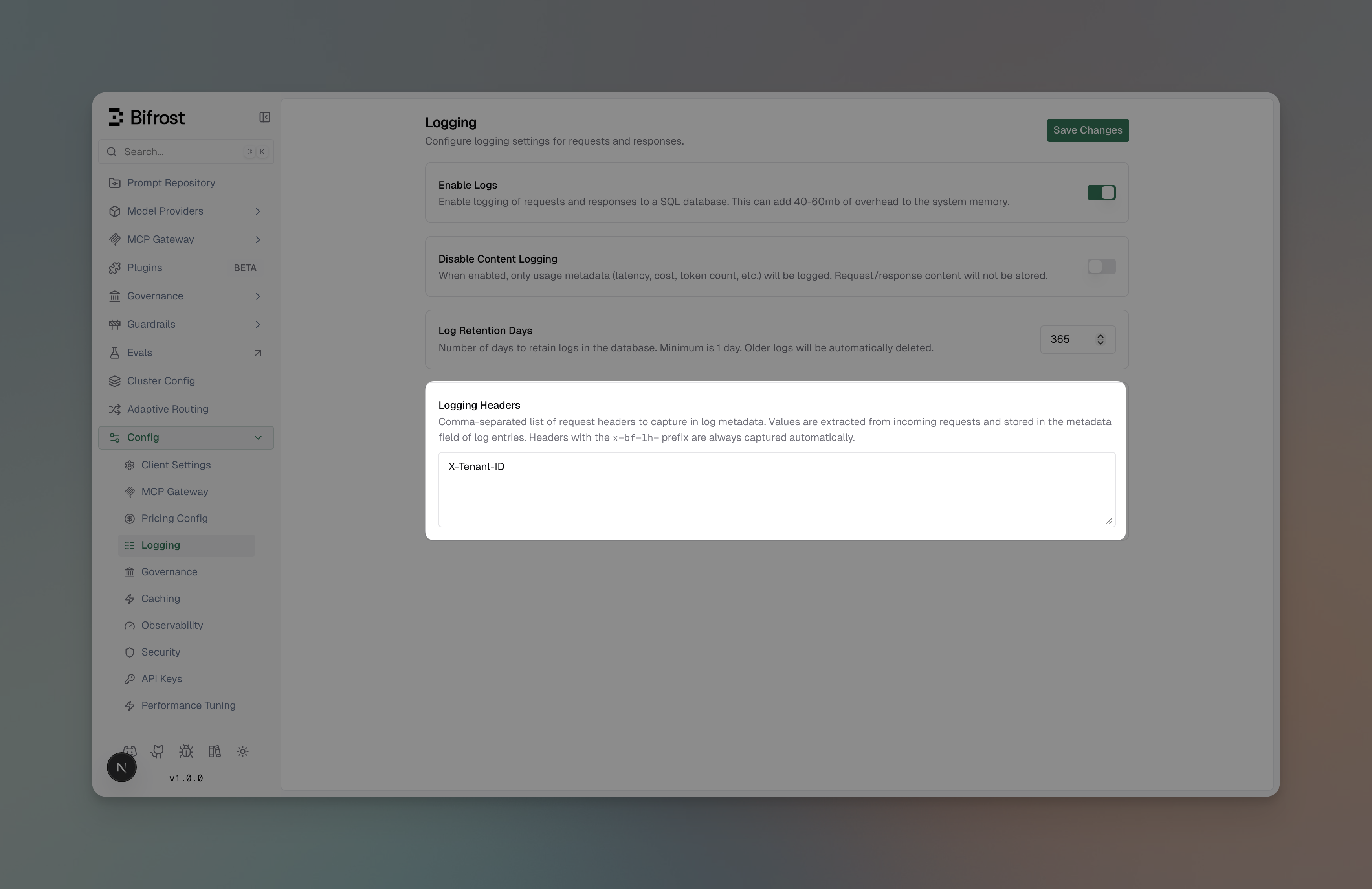Open the Adaptive Routing section
The image size is (1372, 889).
167,409
